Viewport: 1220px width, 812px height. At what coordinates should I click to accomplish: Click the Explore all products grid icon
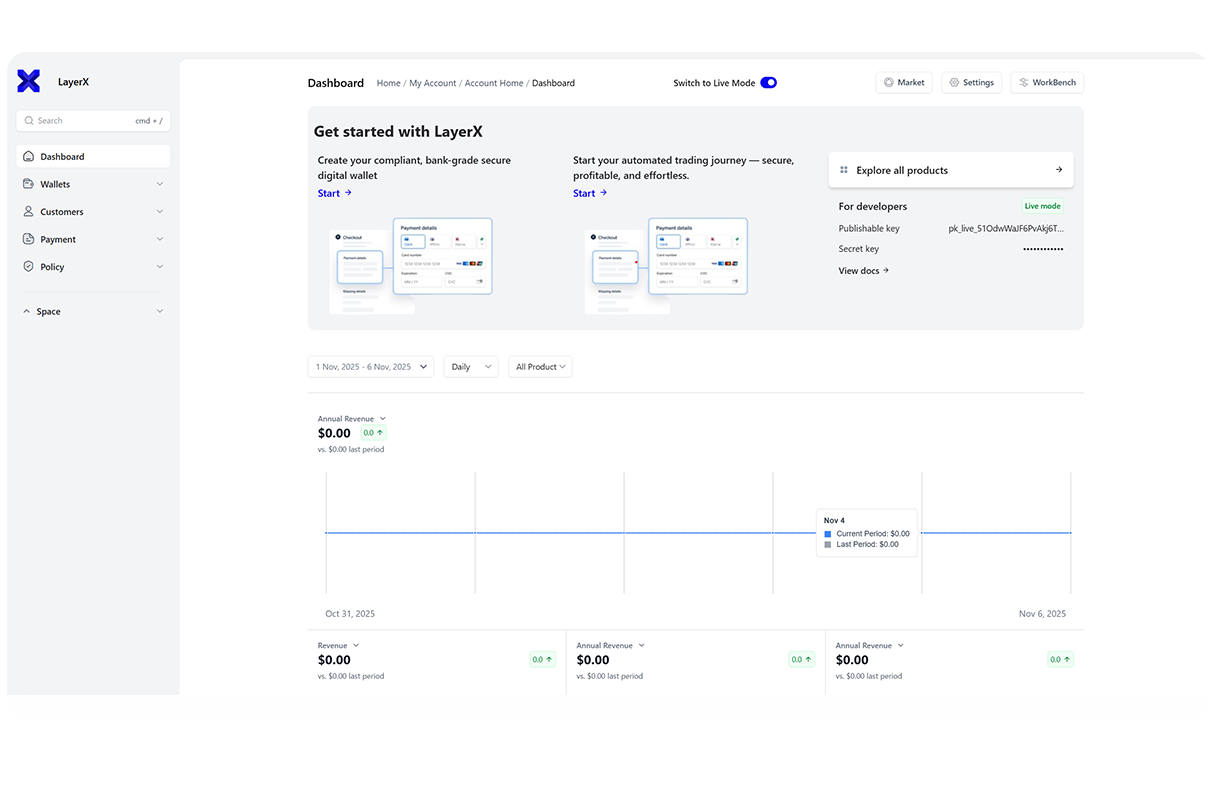coord(844,170)
